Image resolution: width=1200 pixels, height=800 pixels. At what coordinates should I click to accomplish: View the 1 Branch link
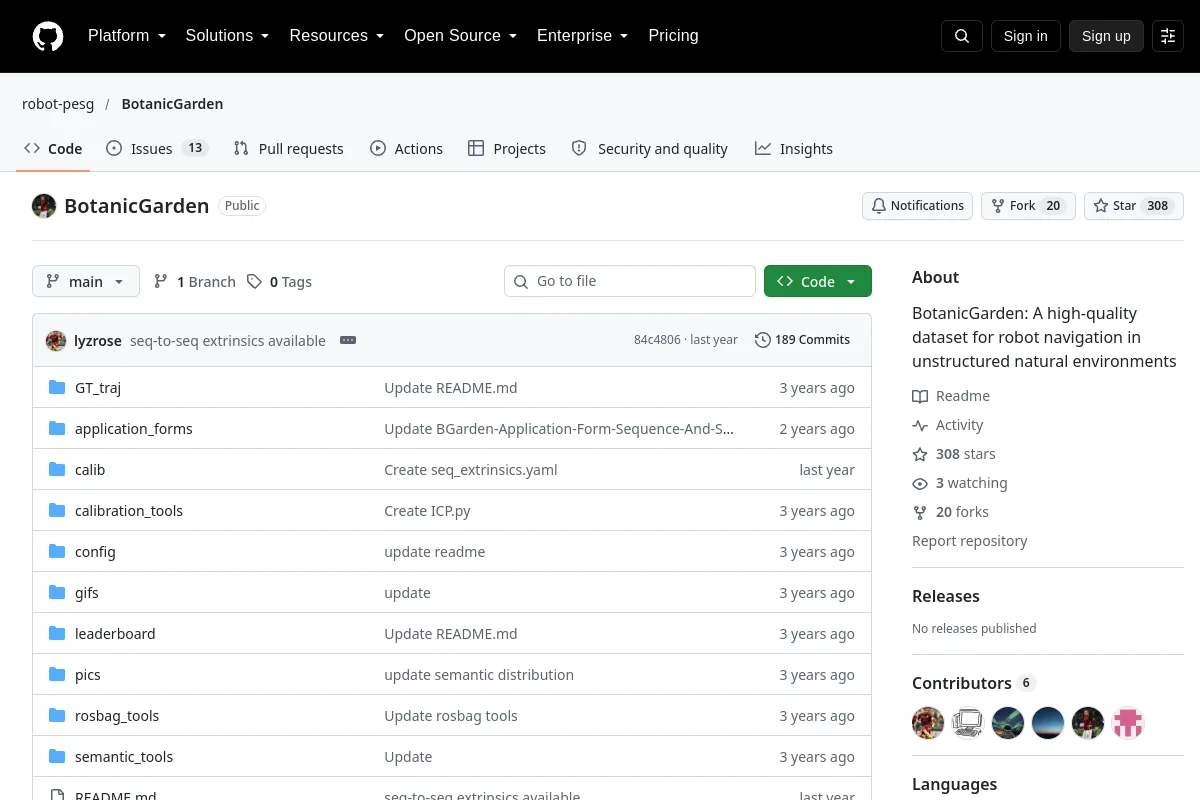(x=195, y=282)
